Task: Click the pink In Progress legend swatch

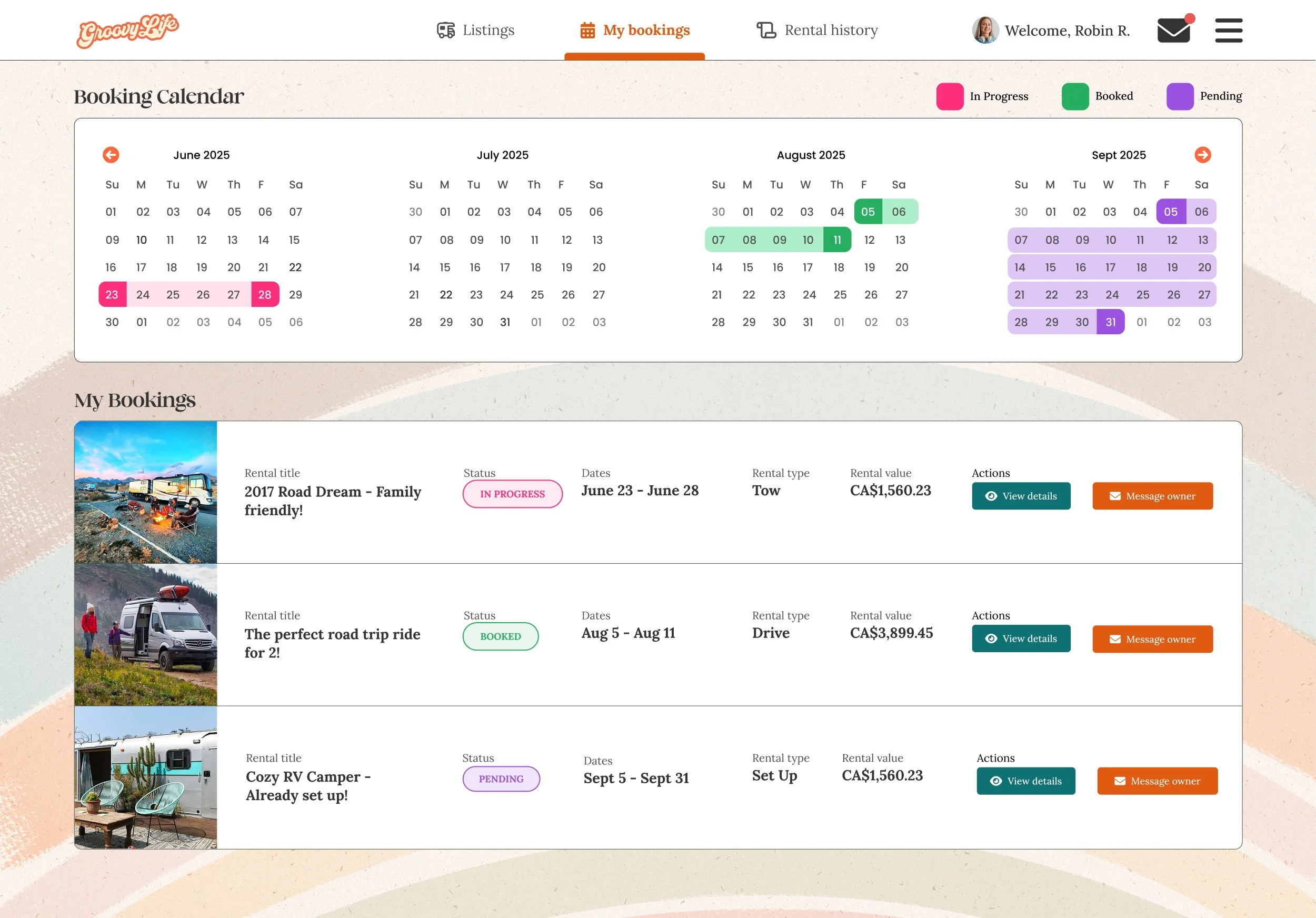Action: pyautogui.click(x=949, y=96)
